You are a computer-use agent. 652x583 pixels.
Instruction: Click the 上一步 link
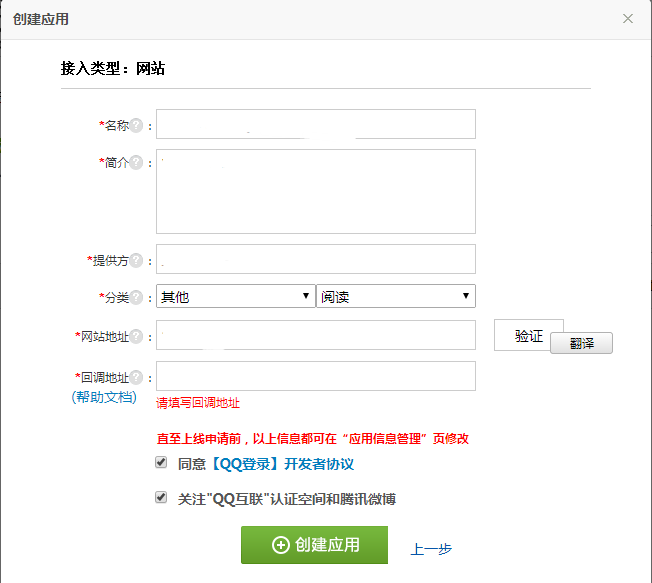click(x=431, y=549)
